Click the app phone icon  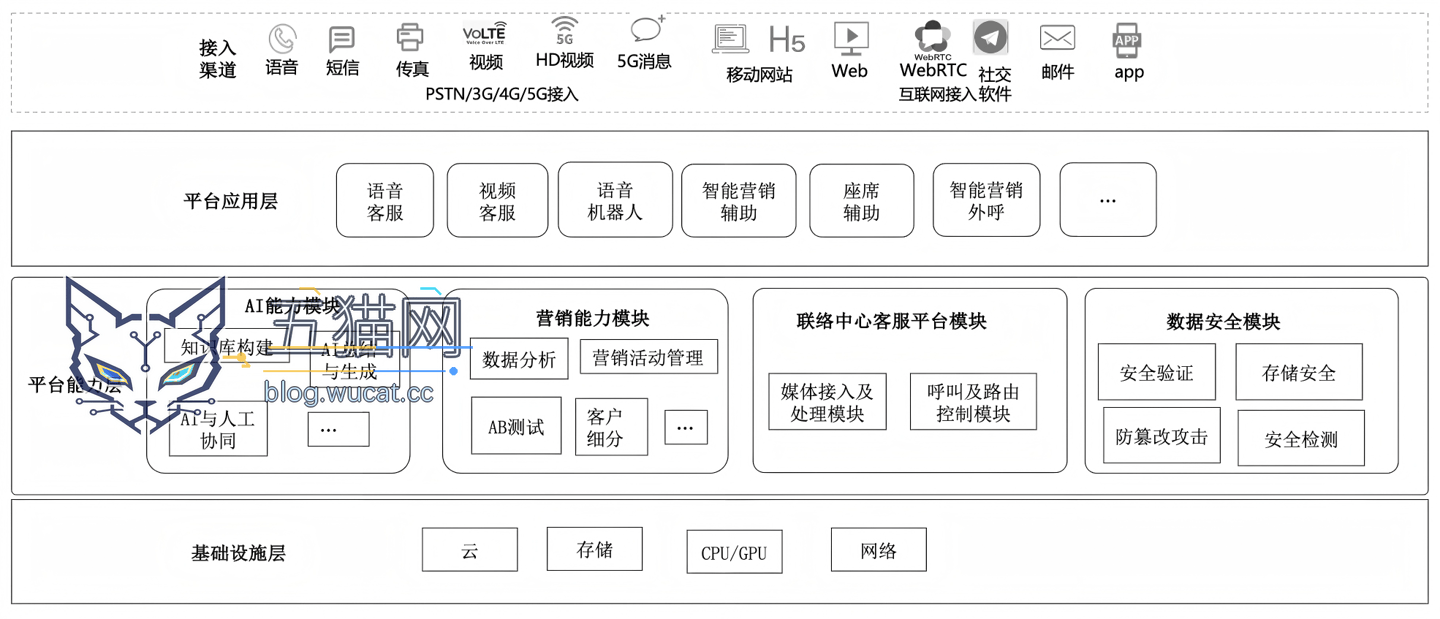pyautogui.click(x=1127, y=40)
